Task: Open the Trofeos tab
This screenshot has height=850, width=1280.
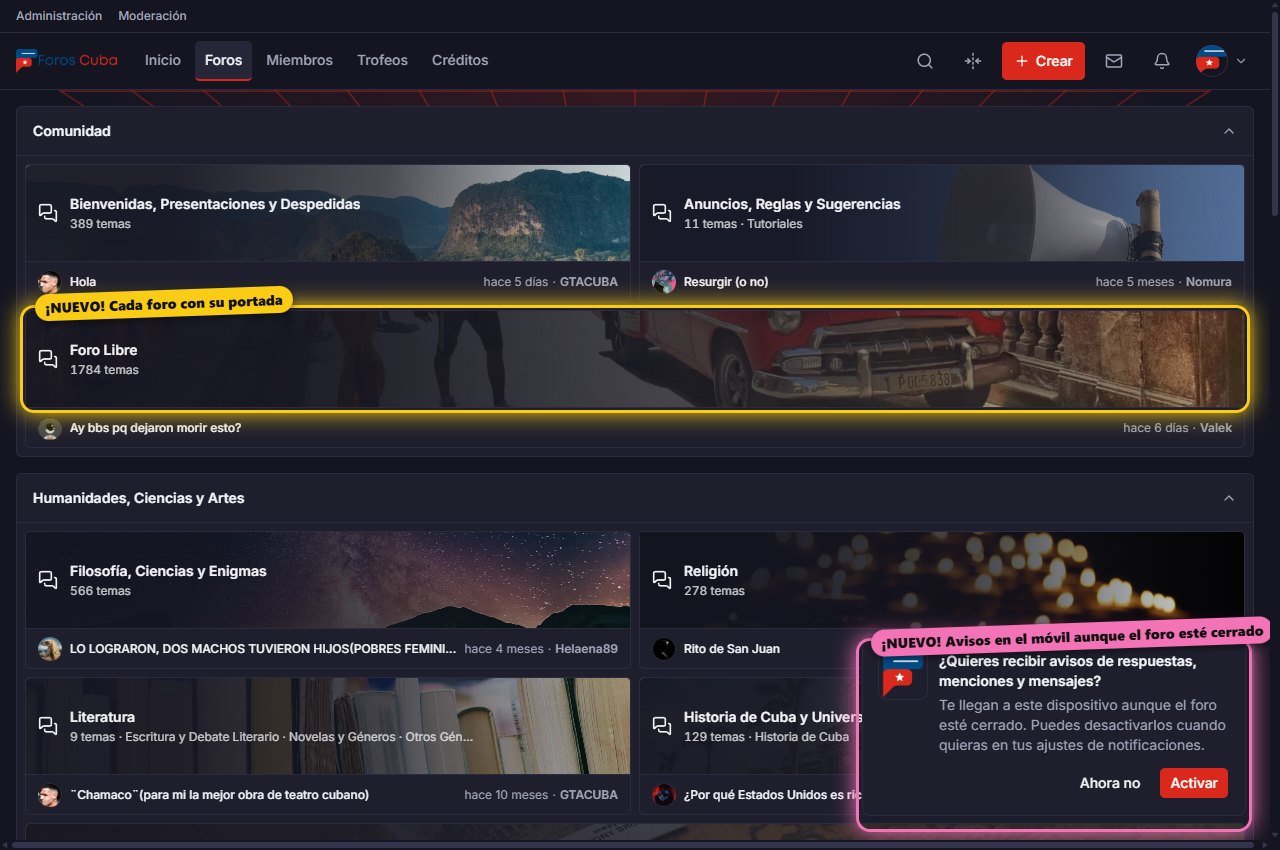Action: (382, 61)
